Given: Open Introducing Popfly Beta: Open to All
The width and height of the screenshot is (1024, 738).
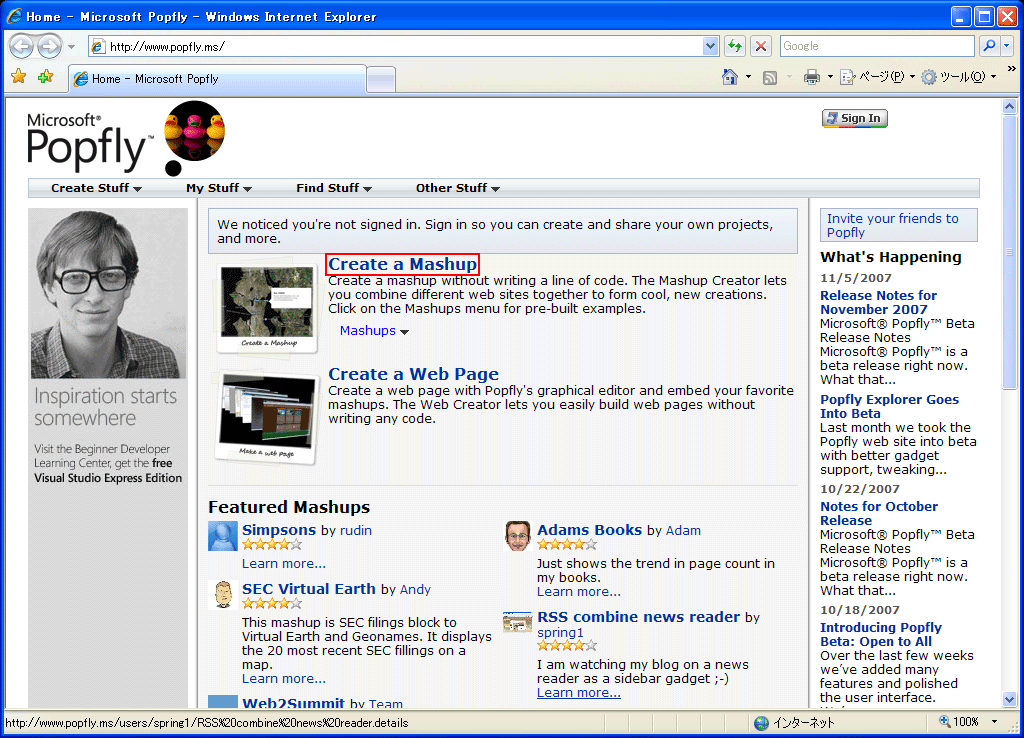Looking at the screenshot, I should coord(881,634).
